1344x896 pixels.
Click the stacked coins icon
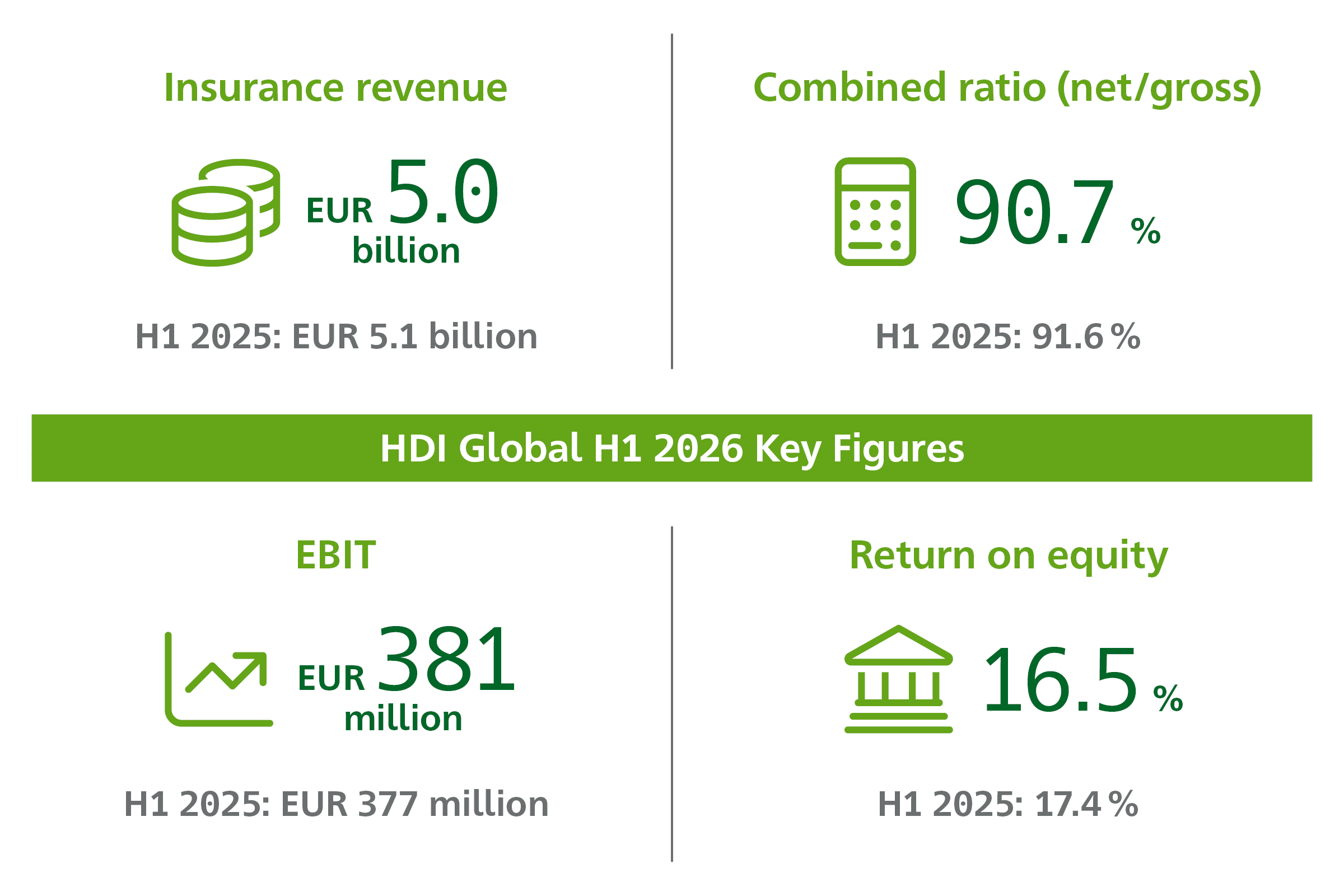pos(226,213)
